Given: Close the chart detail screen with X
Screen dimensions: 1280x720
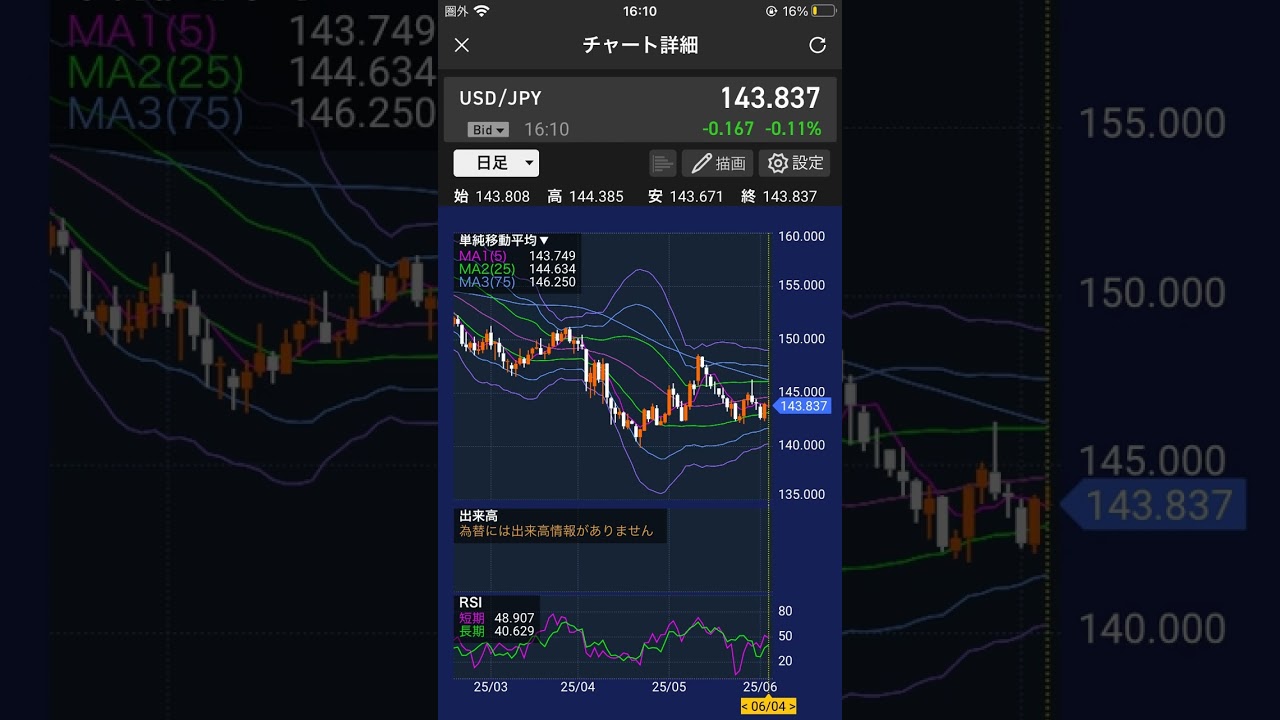Looking at the screenshot, I should coord(462,45).
